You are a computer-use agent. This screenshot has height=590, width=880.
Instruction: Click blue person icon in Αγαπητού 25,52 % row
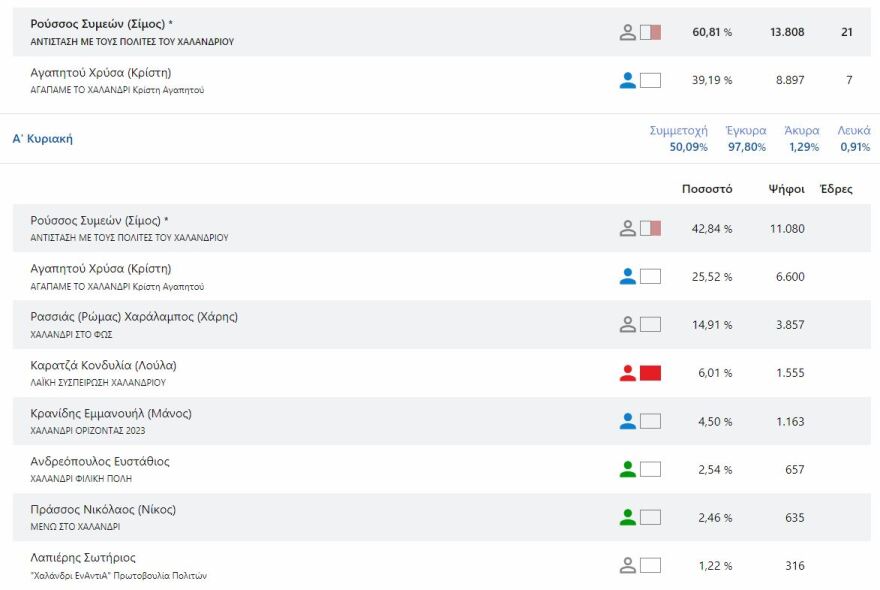(x=628, y=276)
